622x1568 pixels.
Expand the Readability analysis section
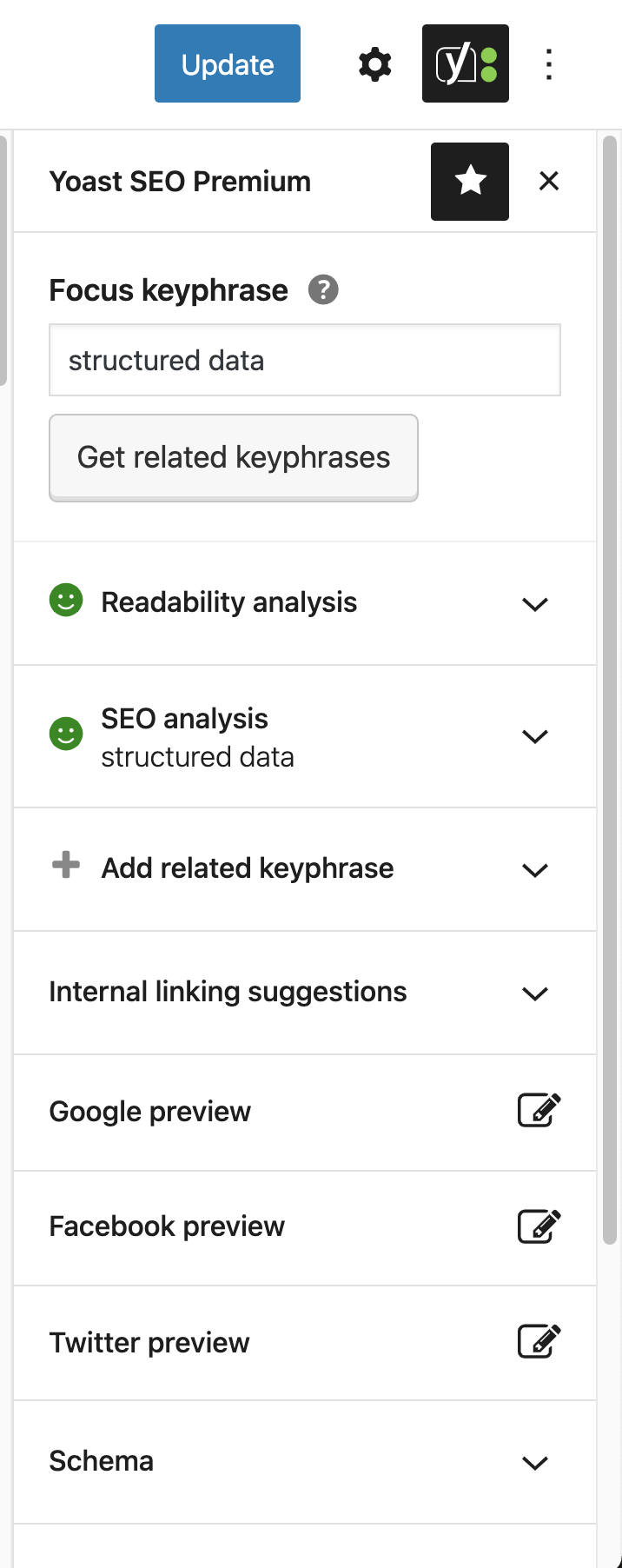point(535,604)
